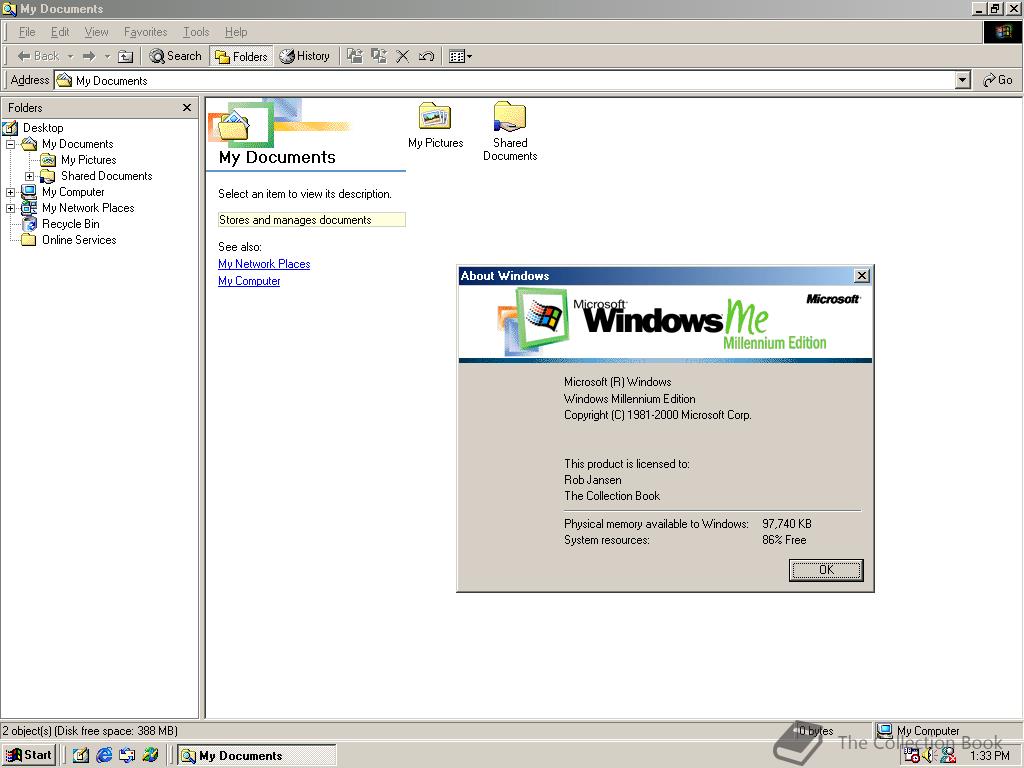Screen dimensions: 1024x768
Task: Expand the address bar dropdown
Action: coord(963,80)
